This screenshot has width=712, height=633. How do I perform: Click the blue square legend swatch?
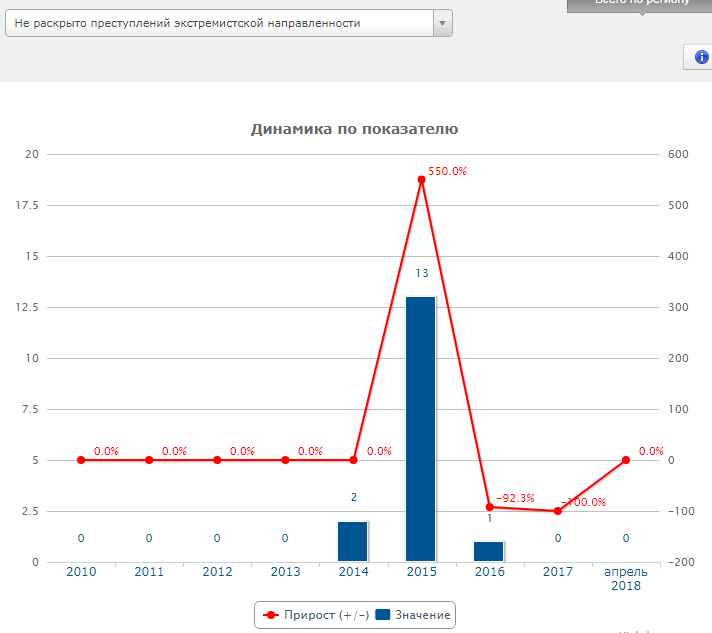pyautogui.click(x=382, y=615)
